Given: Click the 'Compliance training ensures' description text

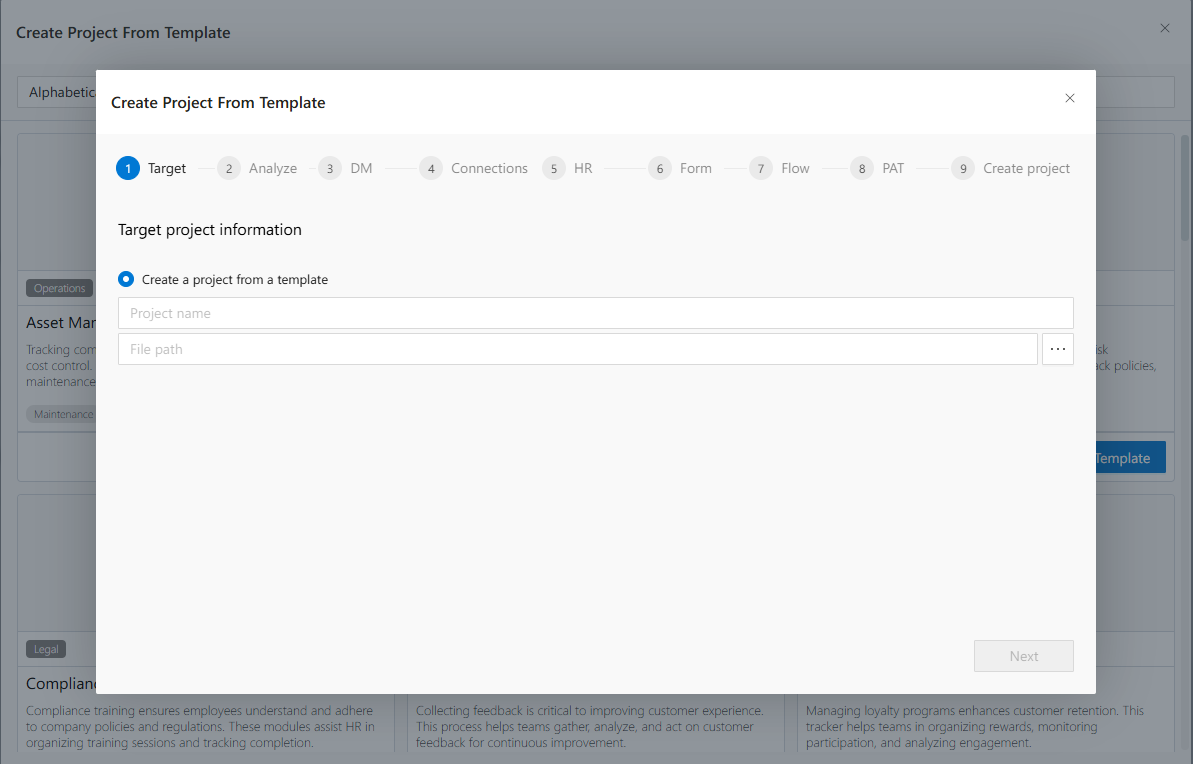Looking at the screenshot, I should (201, 727).
